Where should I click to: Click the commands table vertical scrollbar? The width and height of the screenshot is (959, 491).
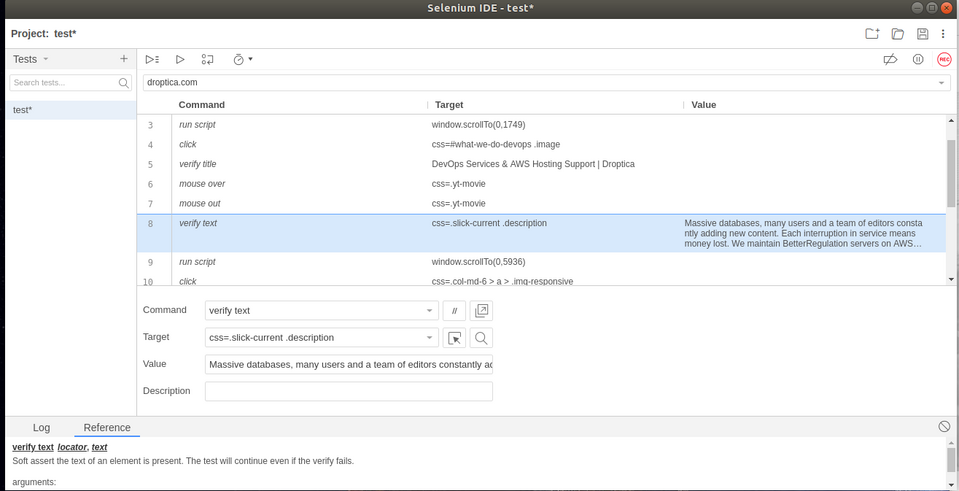(x=951, y=172)
